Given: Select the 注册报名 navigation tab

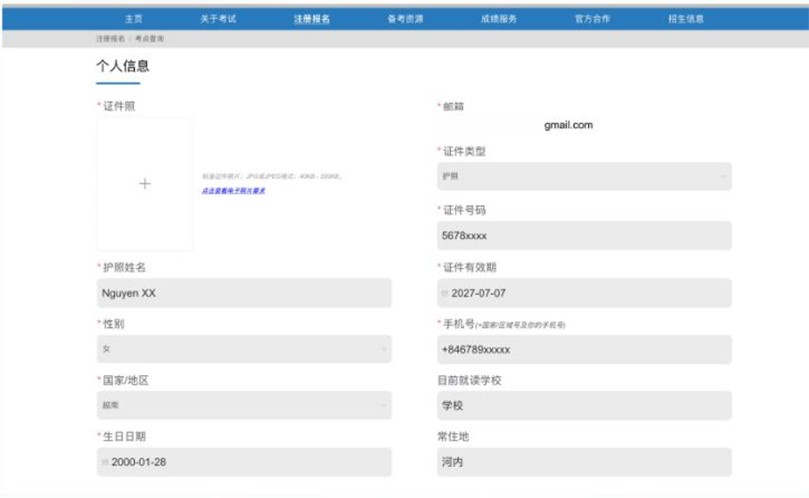Looking at the screenshot, I should click(311, 19).
